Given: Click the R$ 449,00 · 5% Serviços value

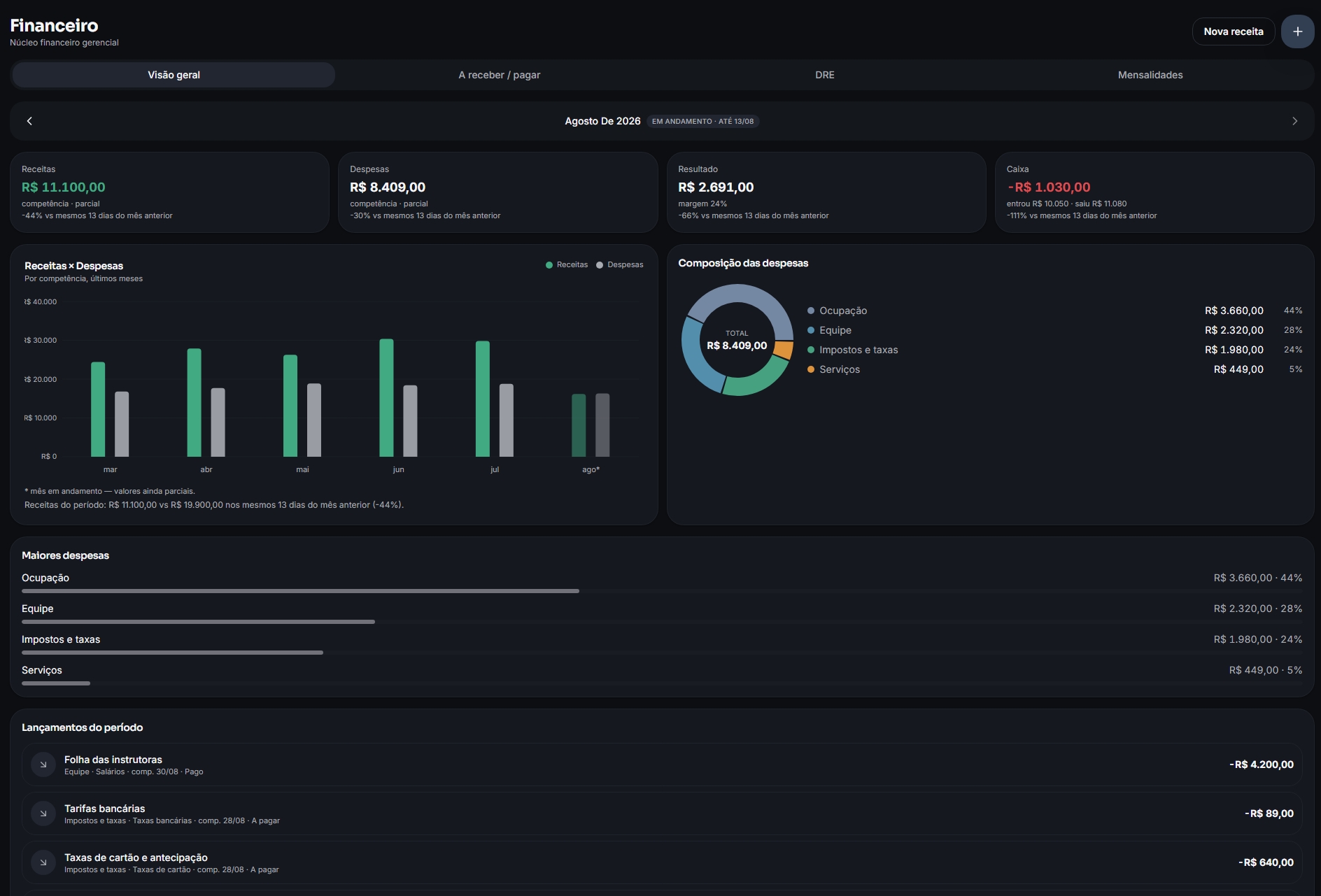Looking at the screenshot, I should pyautogui.click(x=1266, y=670).
